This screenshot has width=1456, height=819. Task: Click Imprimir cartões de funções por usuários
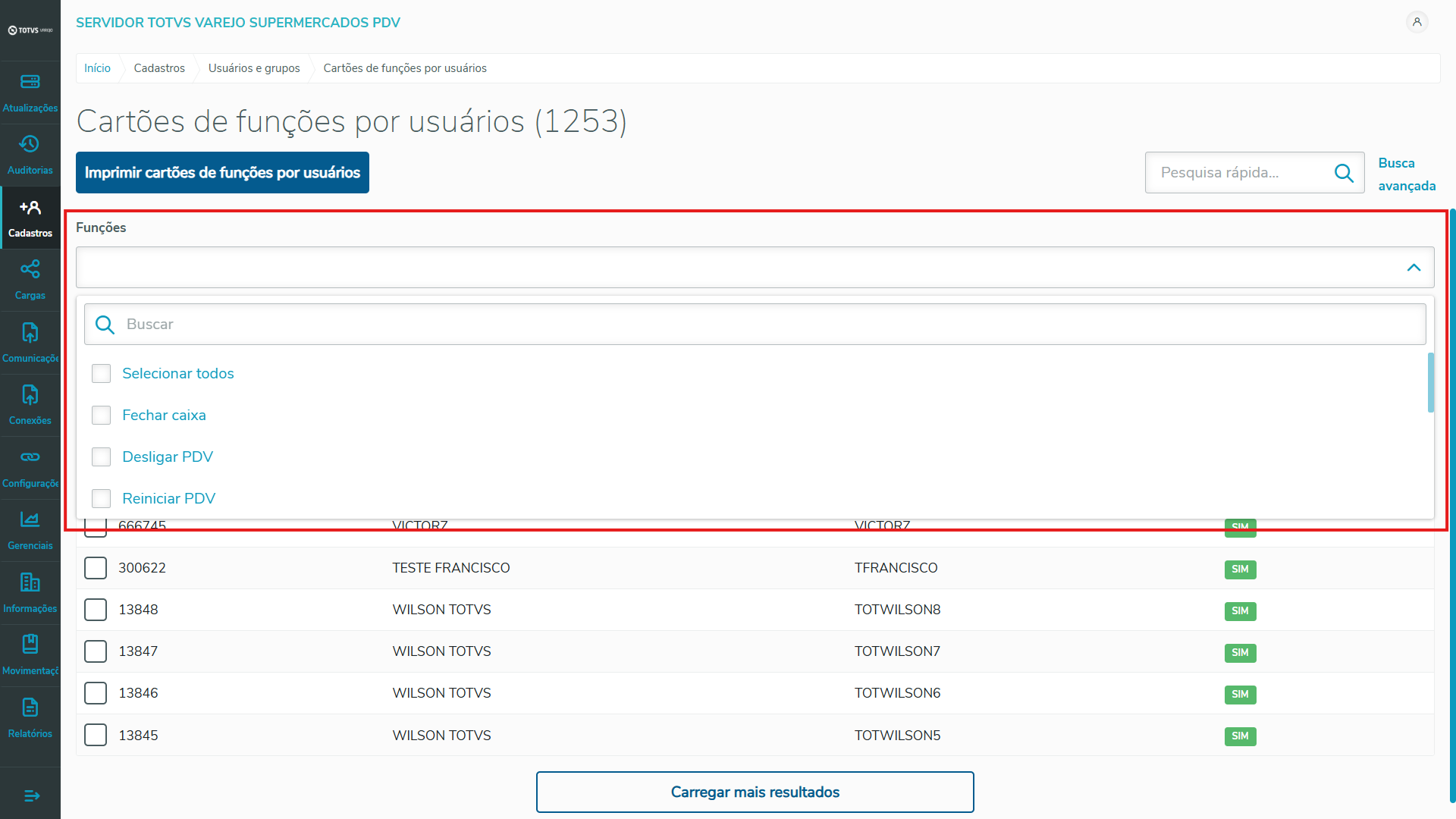[222, 173]
